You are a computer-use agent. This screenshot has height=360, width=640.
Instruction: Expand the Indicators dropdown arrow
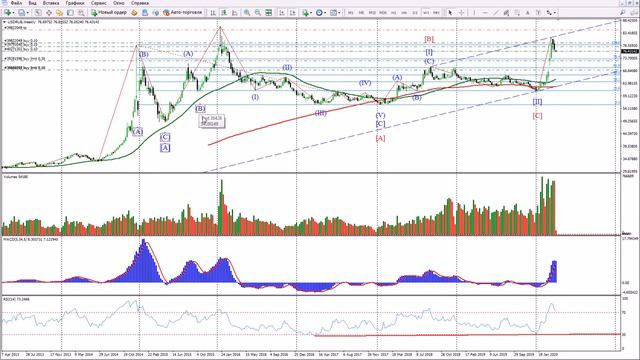(x=311, y=13)
